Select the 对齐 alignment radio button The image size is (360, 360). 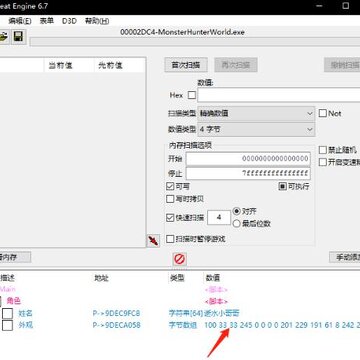237,211
